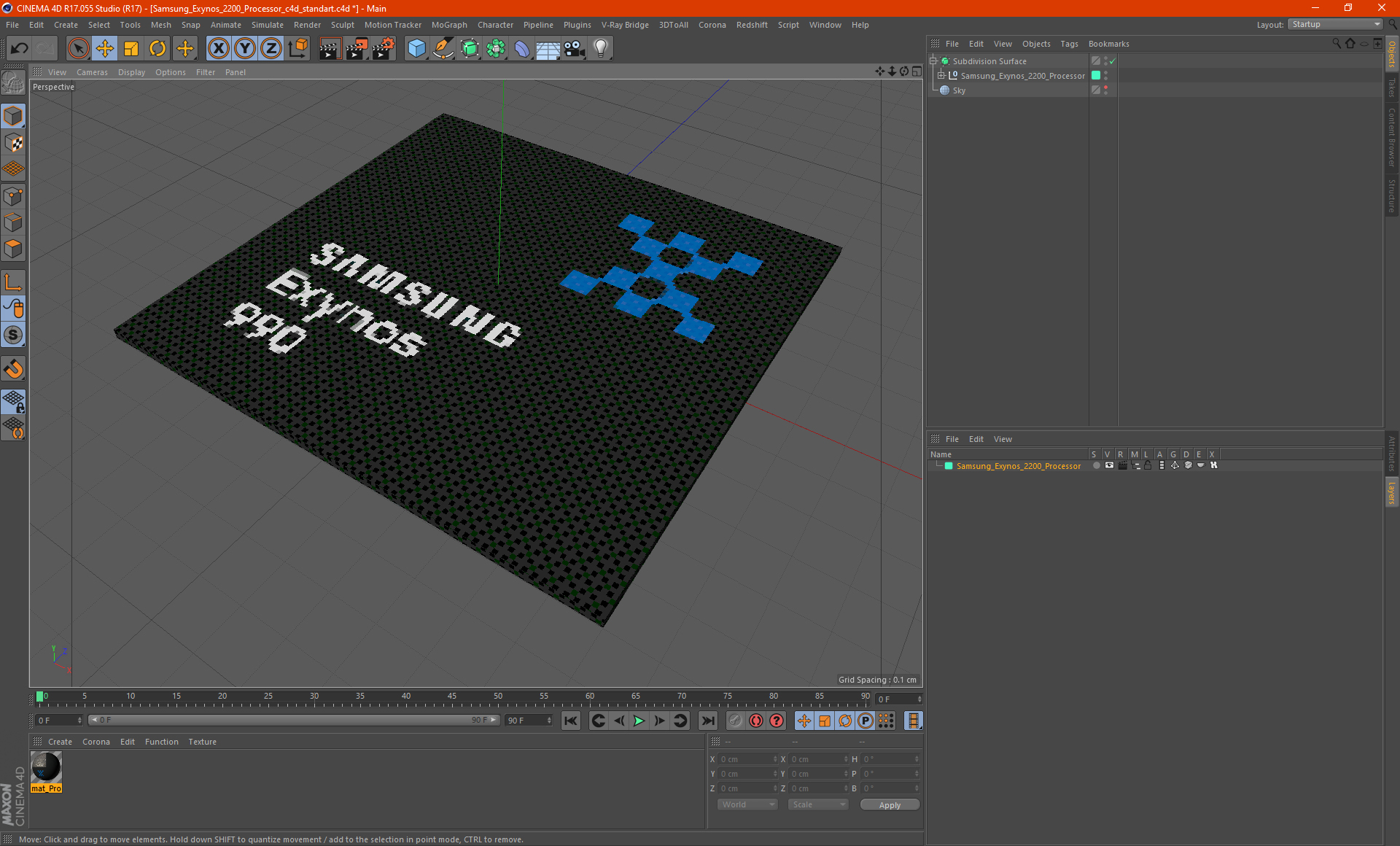Click locked workplane icon
Image resolution: width=1400 pixels, height=846 pixels.
point(13,401)
